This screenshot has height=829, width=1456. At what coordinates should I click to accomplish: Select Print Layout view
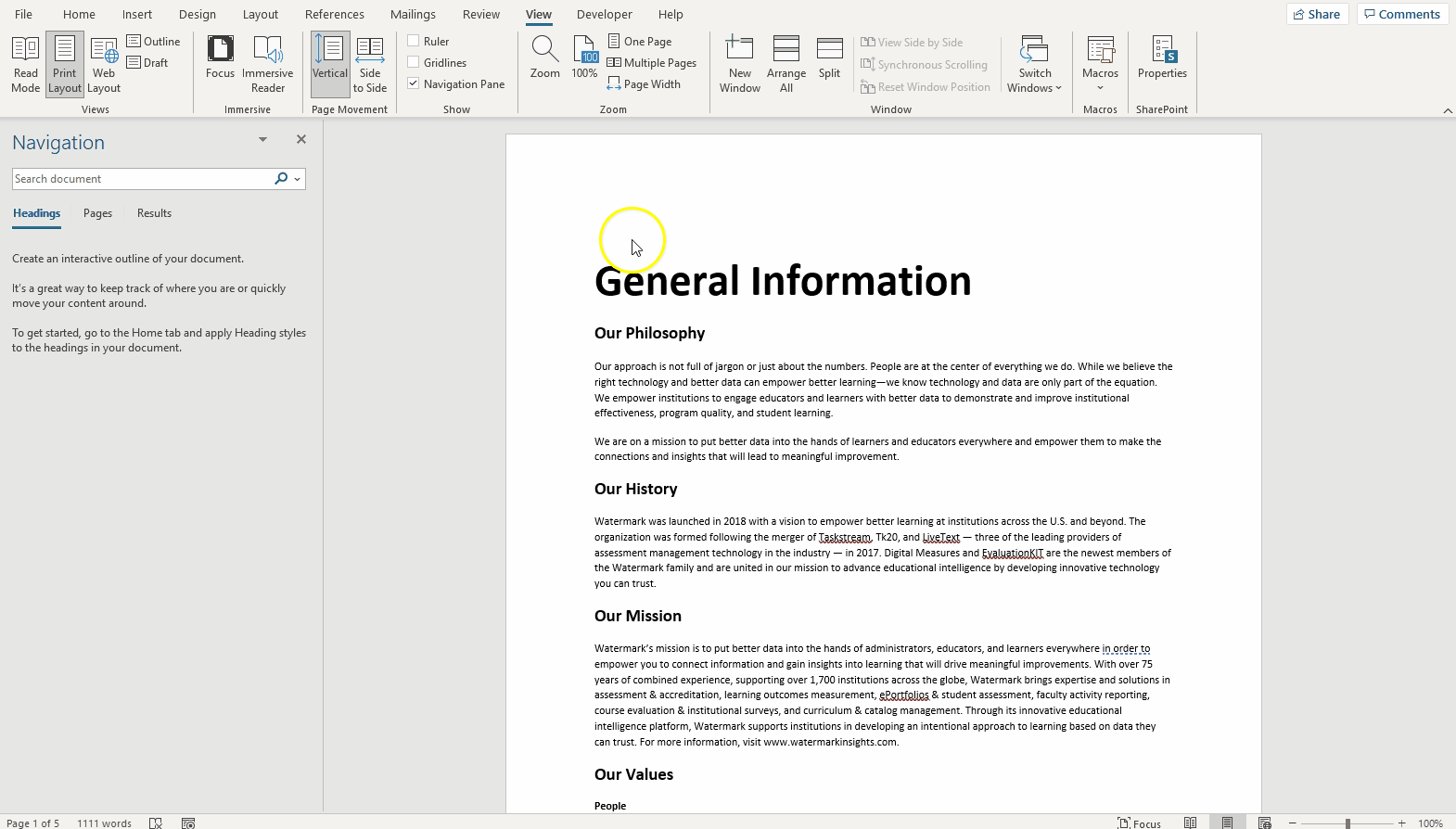pos(65,64)
